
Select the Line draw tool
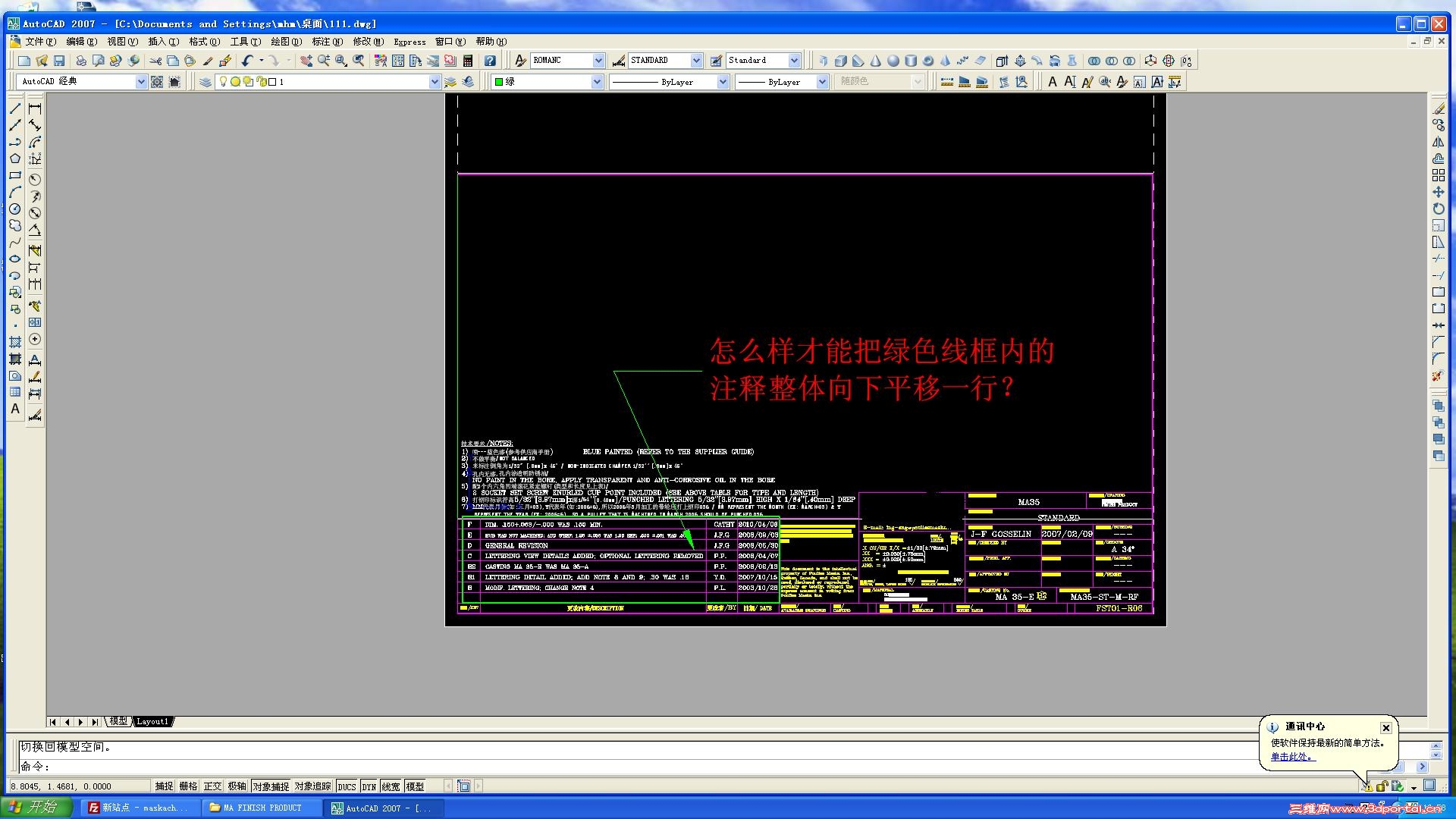[15, 108]
